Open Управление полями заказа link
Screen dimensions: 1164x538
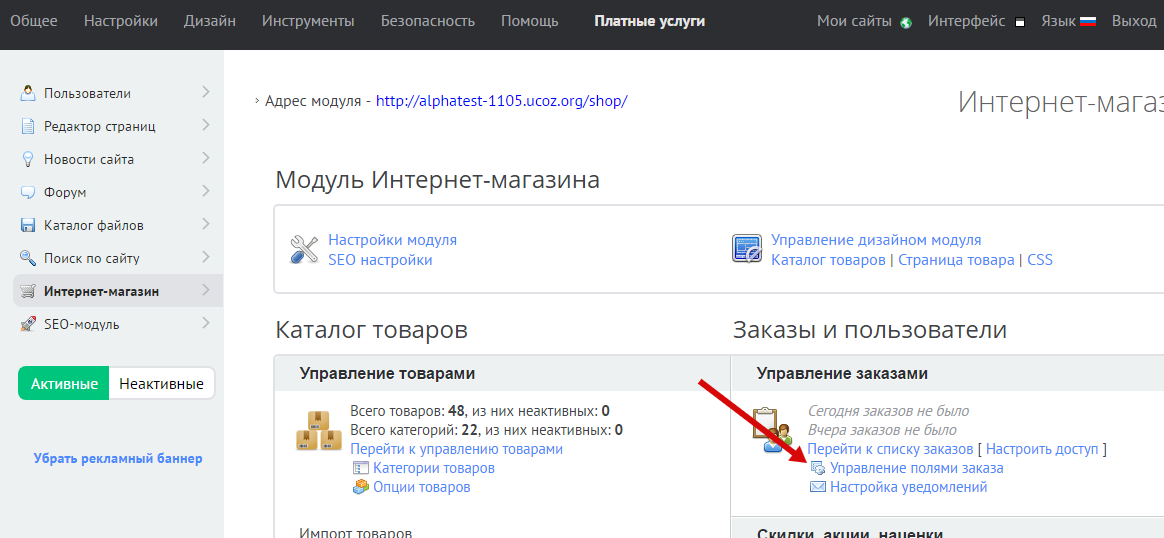[x=916, y=468]
